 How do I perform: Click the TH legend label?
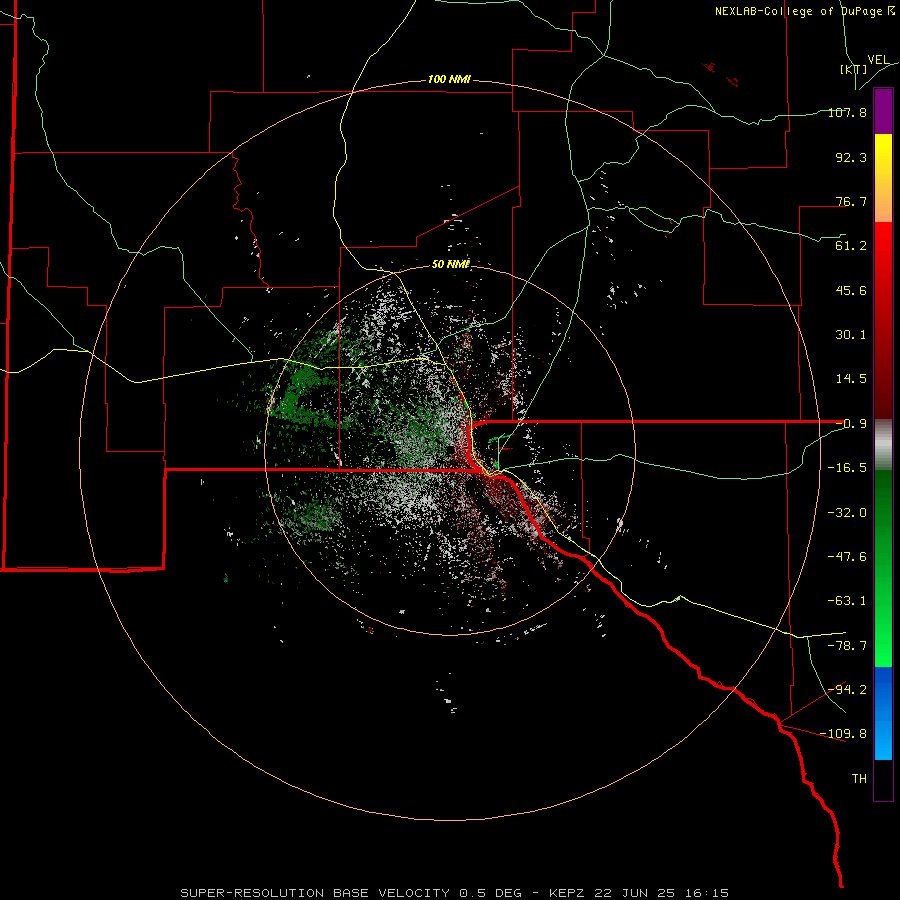coord(859,779)
